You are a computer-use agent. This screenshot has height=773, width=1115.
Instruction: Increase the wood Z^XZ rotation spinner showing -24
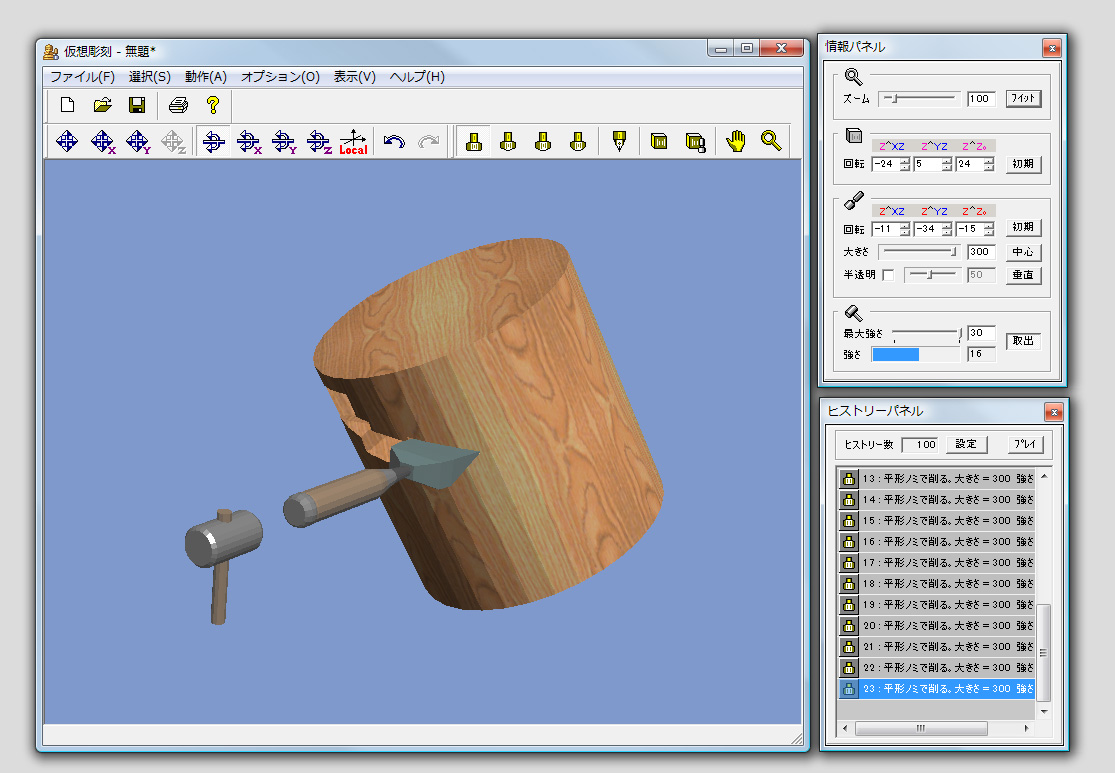click(904, 160)
